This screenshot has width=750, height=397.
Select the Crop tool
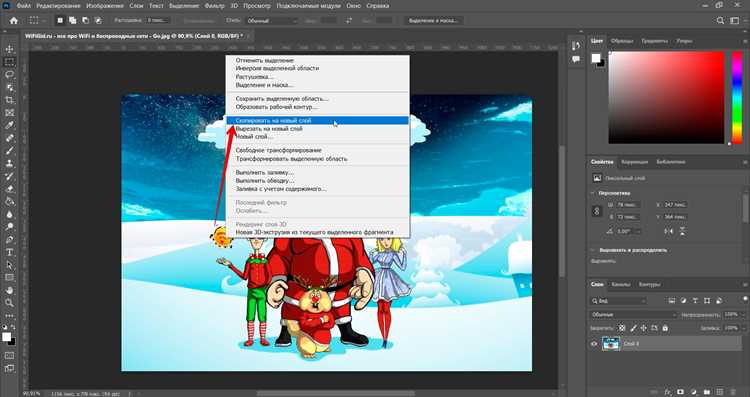point(10,100)
